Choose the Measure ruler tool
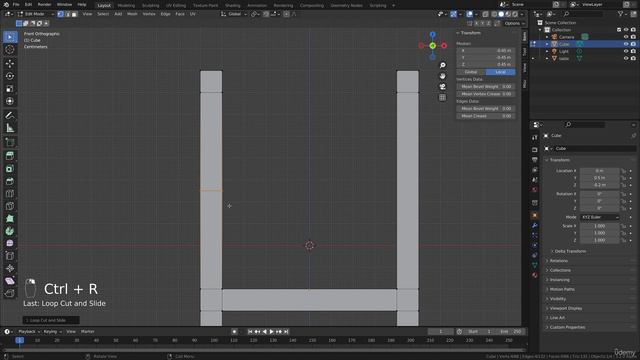Screen dimensions: 640x360 point(10,128)
